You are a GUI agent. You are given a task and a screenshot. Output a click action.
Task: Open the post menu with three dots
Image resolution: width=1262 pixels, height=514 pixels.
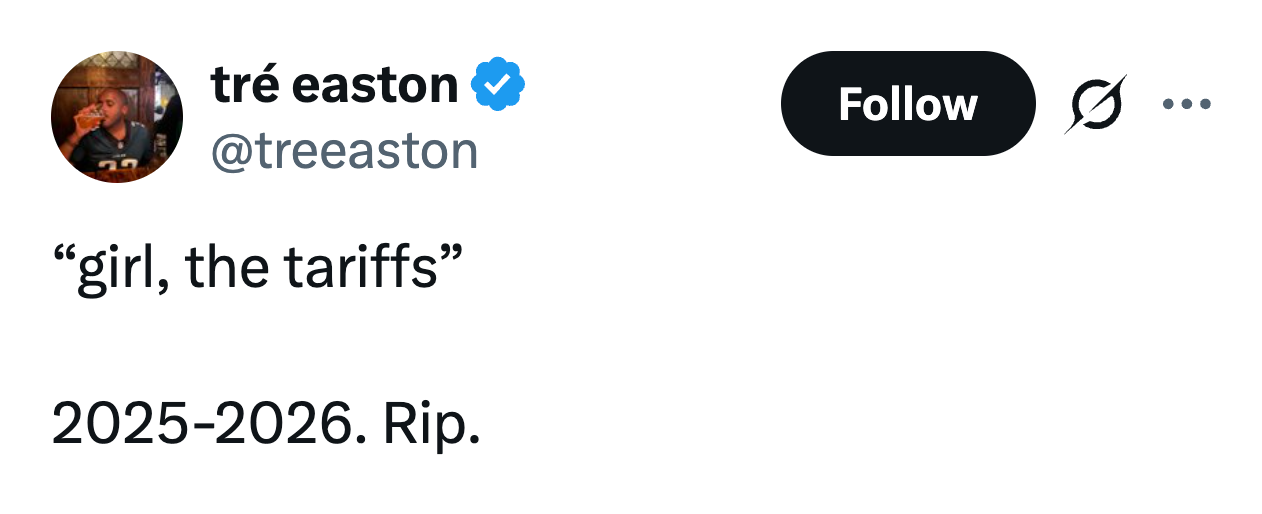[x=1187, y=103]
